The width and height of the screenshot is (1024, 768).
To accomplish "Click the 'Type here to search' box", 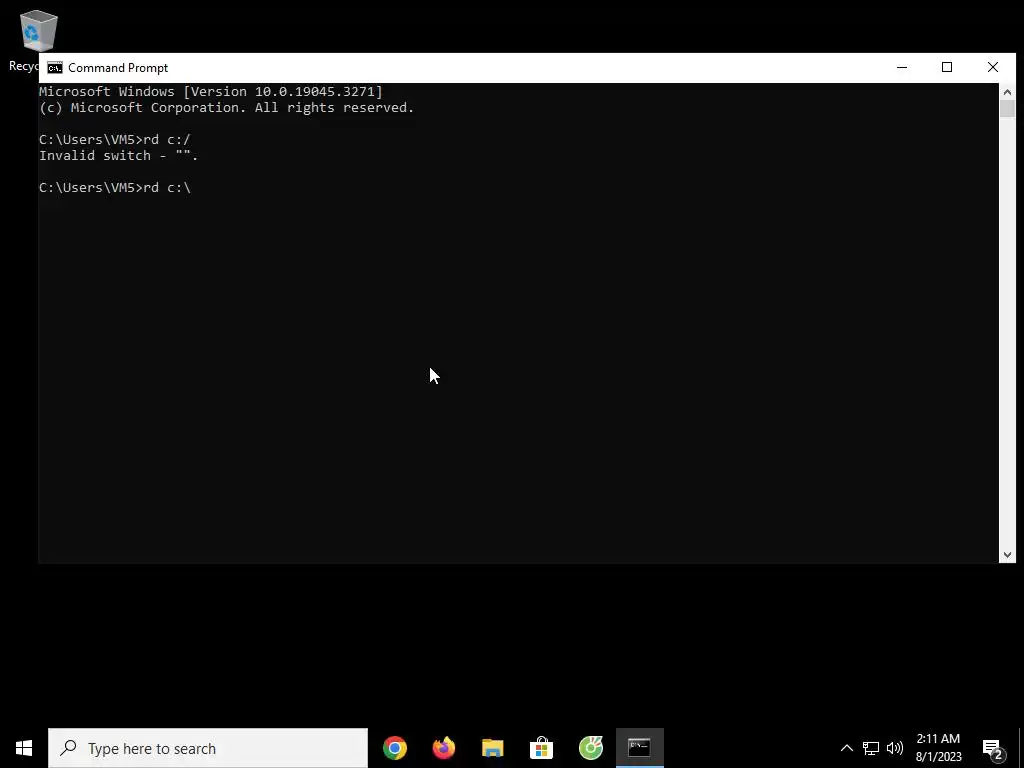I will pyautogui.click(x=208, y=748).
